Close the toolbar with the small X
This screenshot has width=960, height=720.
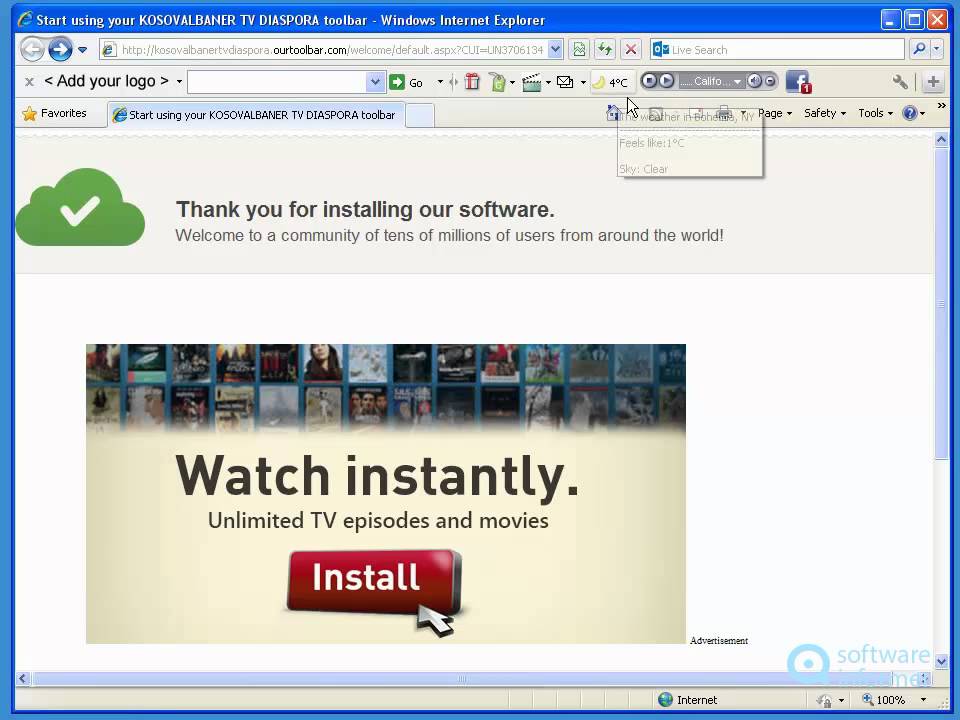click(29, 81)
